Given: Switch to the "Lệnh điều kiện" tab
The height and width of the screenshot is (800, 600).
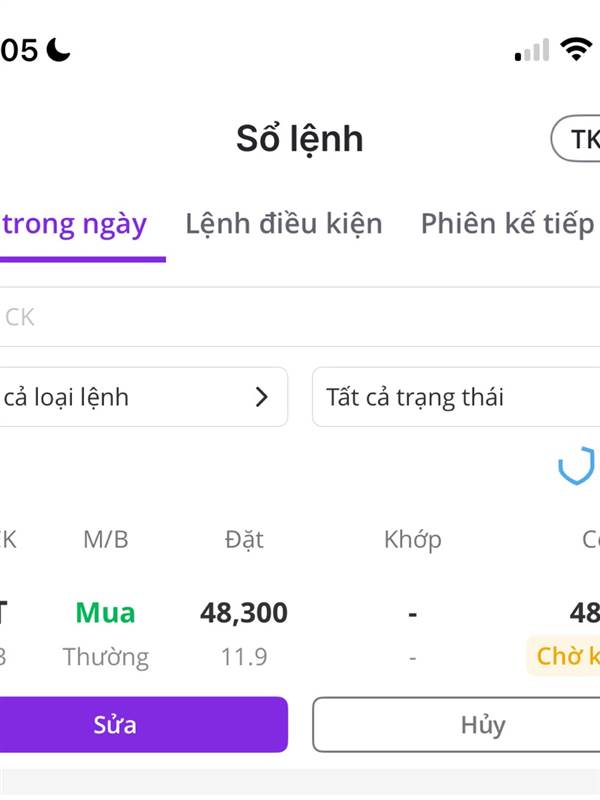Looking at the screenshot, I should [x=284, y=224].
